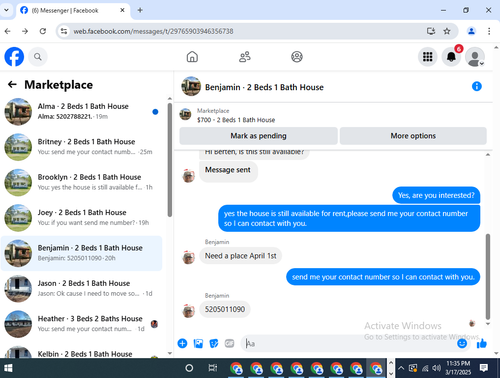The width and height of the screenshot is (500, 378).
Task: Bookmark this tab with star icon
Action: click(x=447, y=31)
